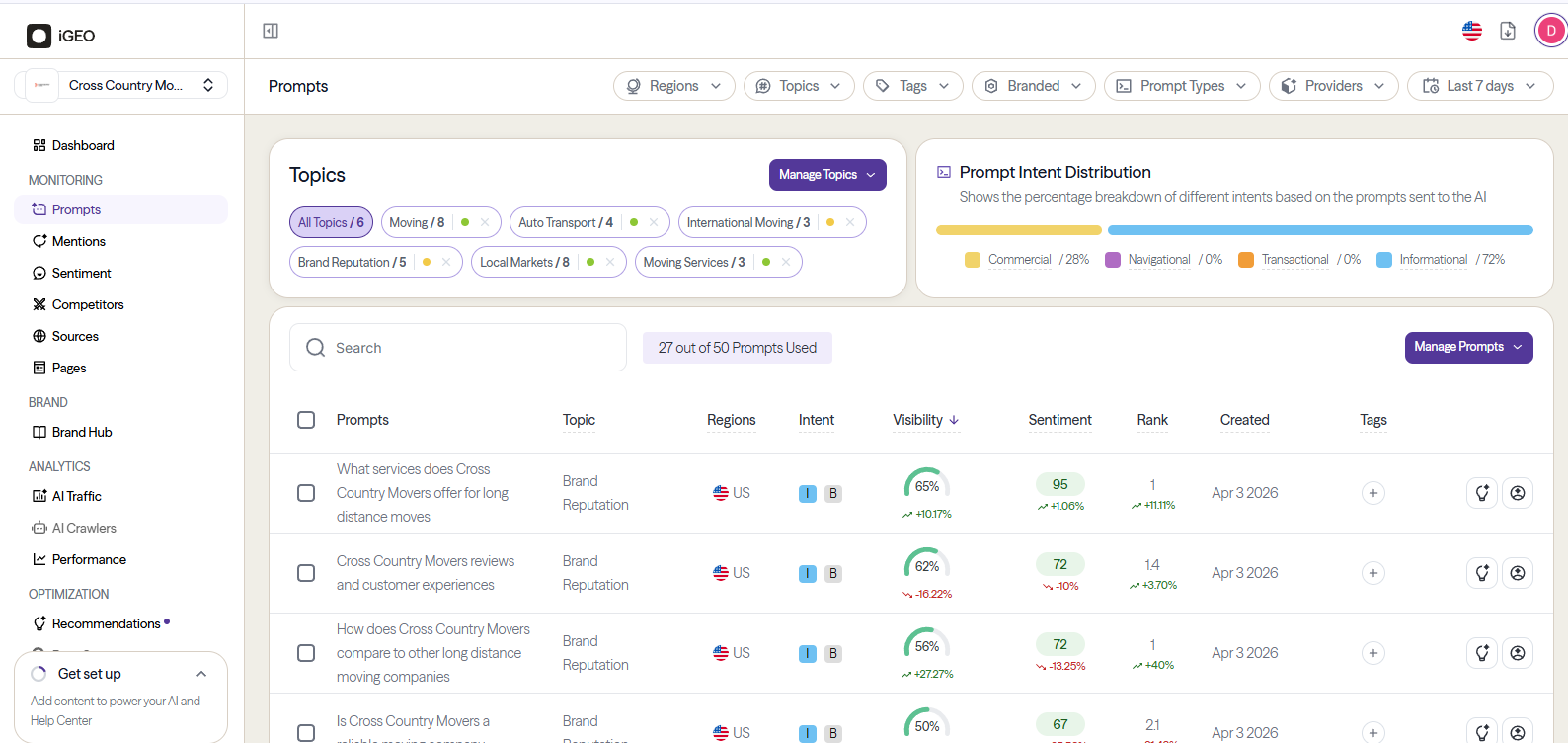
Task: Click the blue Informational intent bar
Action: (1320, 230)
